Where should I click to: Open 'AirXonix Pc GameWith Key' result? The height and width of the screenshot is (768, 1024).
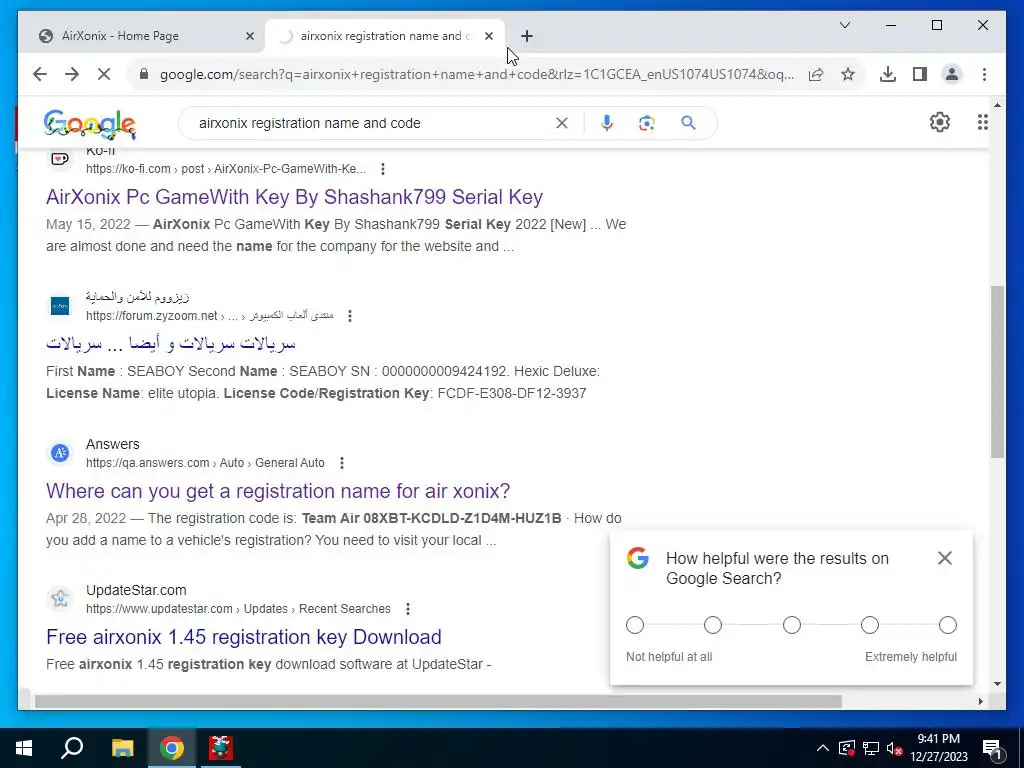pos(295,197)
